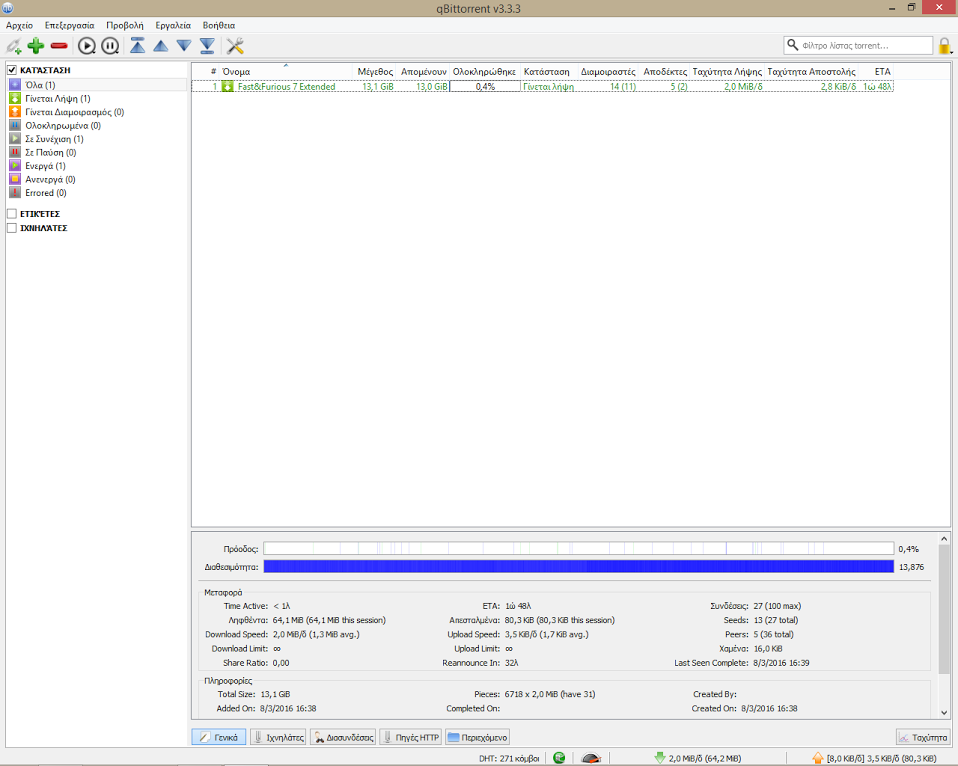Viewport: 958px width, 766px height.
Task: Click the Πρόοδος pieces progress bar
Action: [579, 549]
